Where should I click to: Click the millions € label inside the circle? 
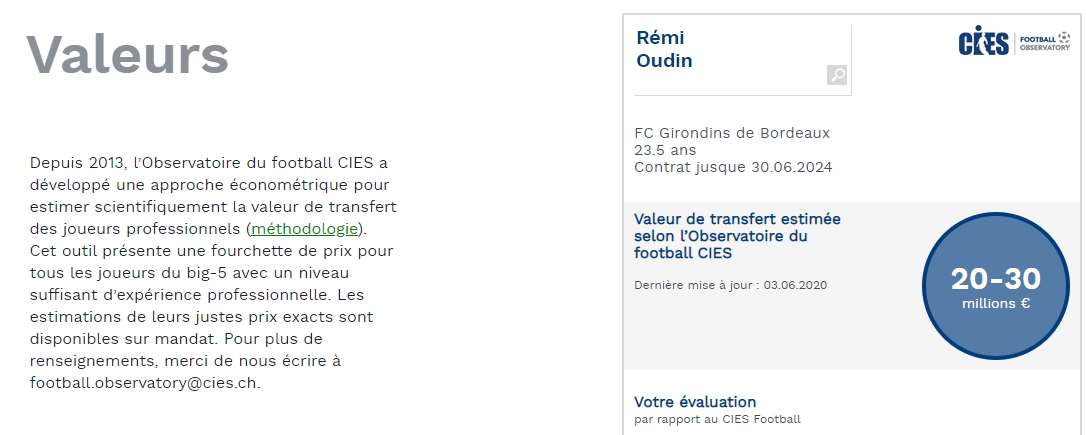coord(995,304)
